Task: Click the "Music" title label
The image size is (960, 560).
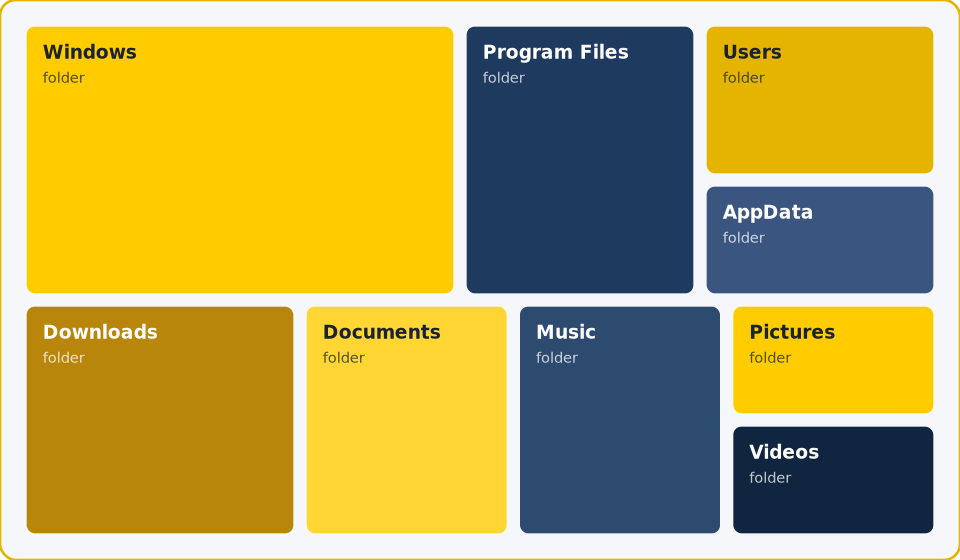Action: (x=566, y=332)
